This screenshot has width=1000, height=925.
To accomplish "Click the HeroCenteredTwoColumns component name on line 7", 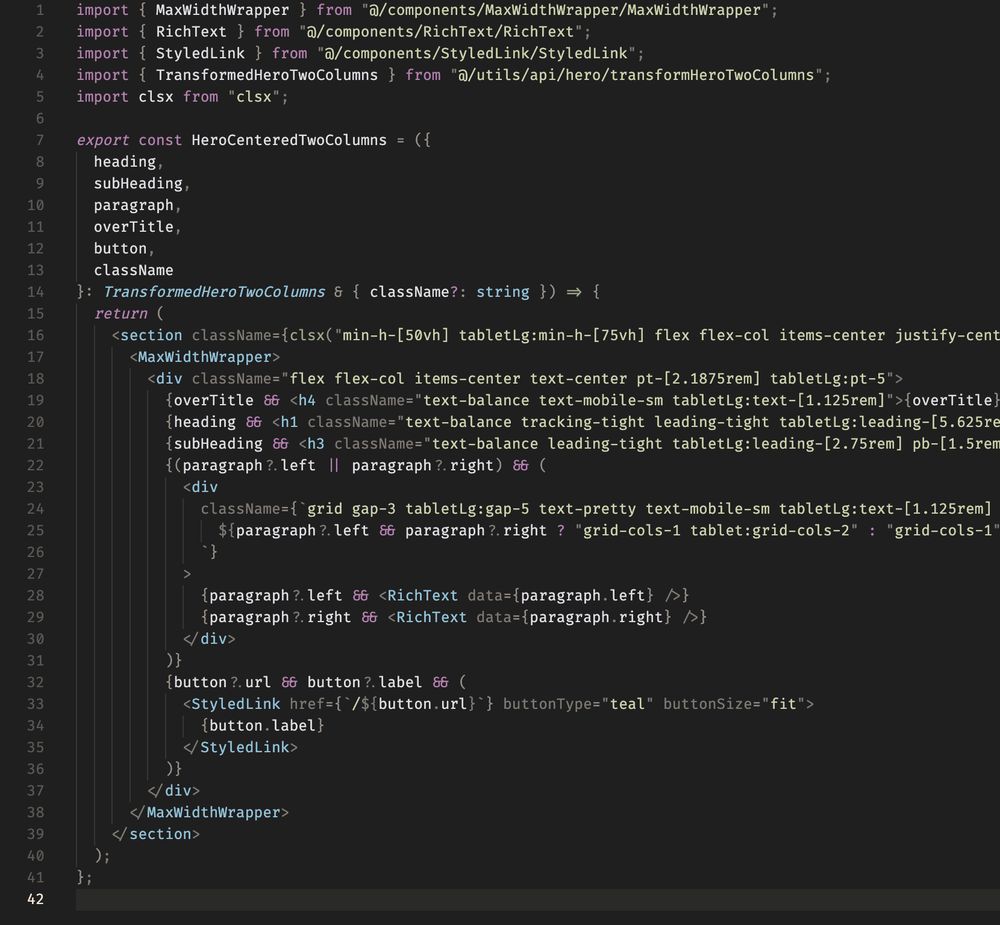I will click(289, 140).
